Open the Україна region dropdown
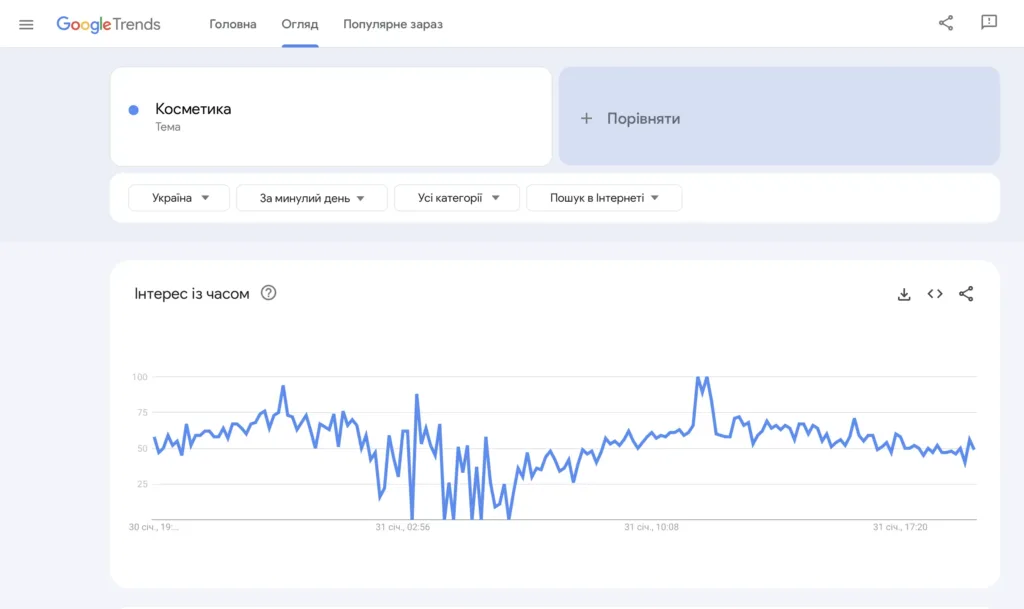The width and height of the screenshot is (1024, 609). [178, 197]
